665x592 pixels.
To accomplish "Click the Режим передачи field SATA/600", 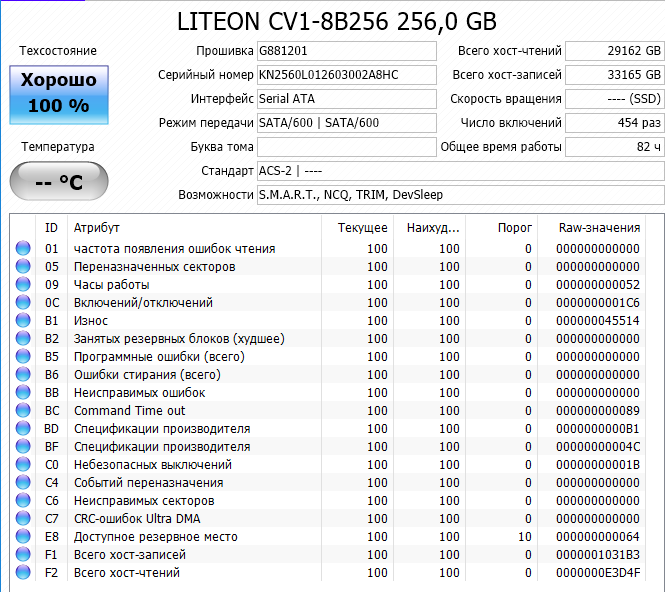I will pos(346,123).
